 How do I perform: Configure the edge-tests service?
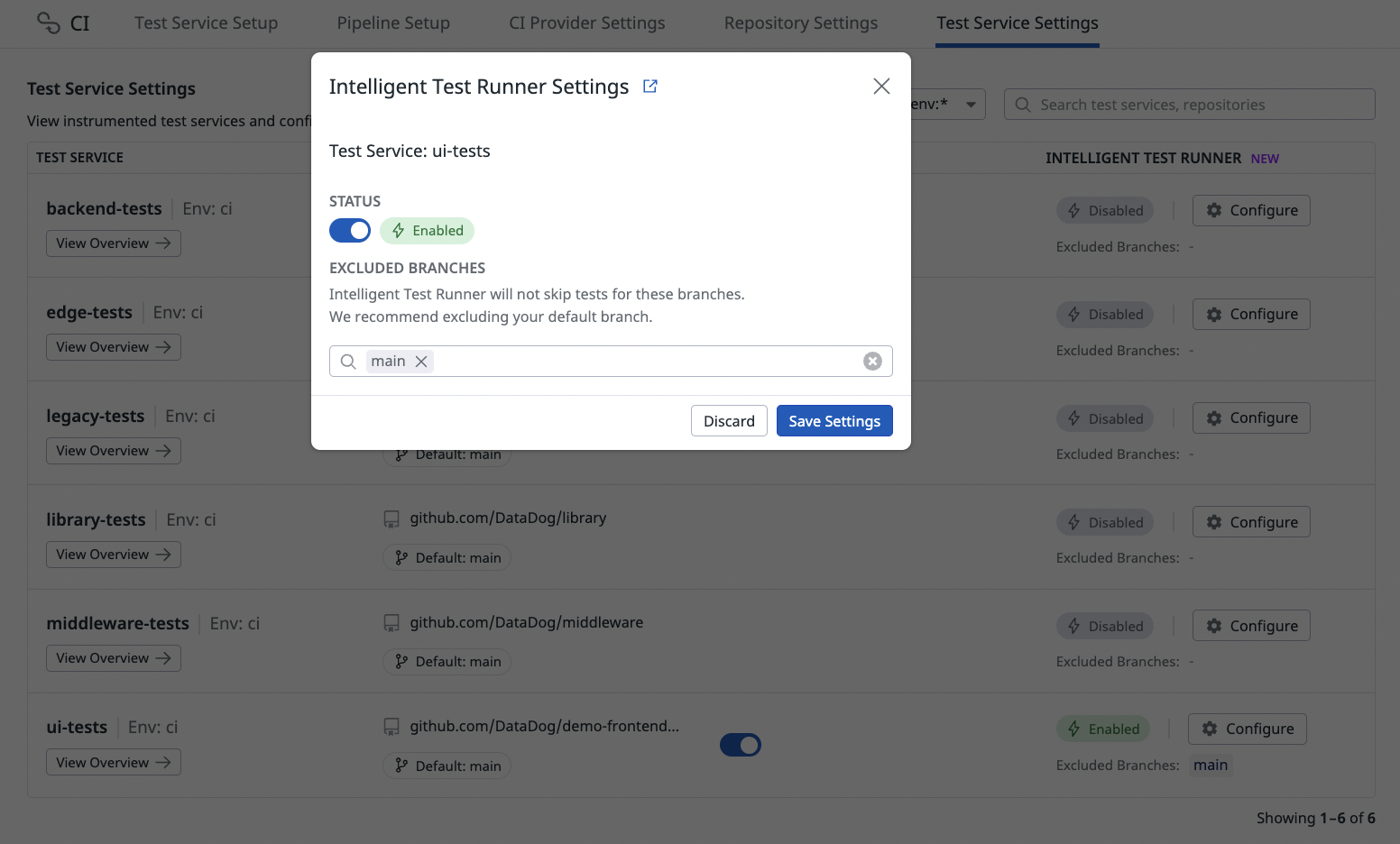(1251, 315)
